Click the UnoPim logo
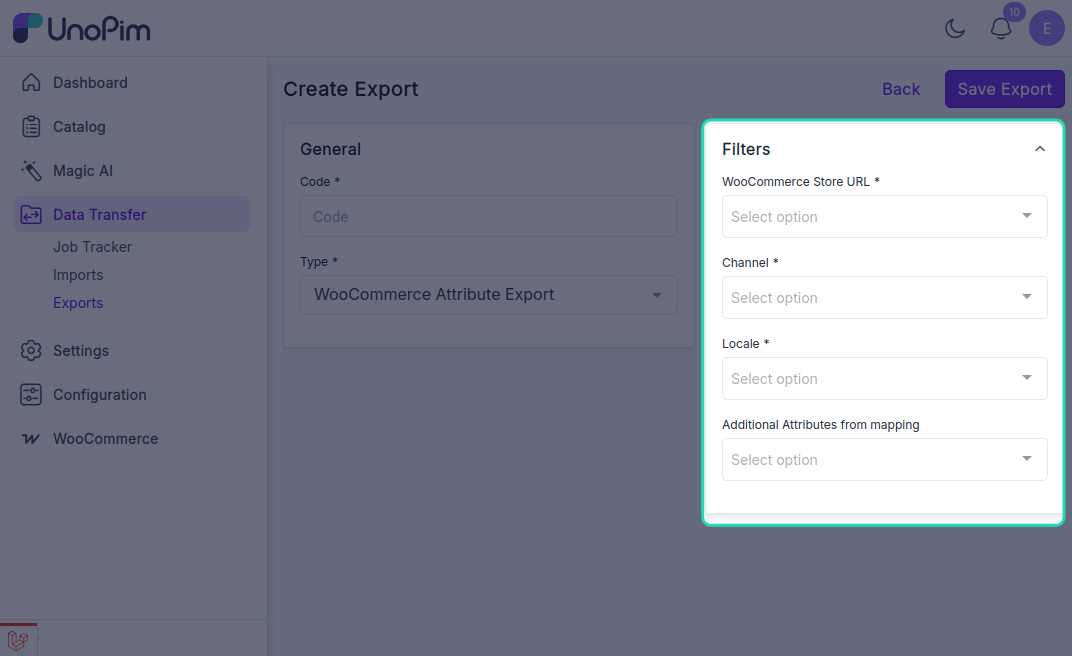The image size is (1072, 656). 81,29
